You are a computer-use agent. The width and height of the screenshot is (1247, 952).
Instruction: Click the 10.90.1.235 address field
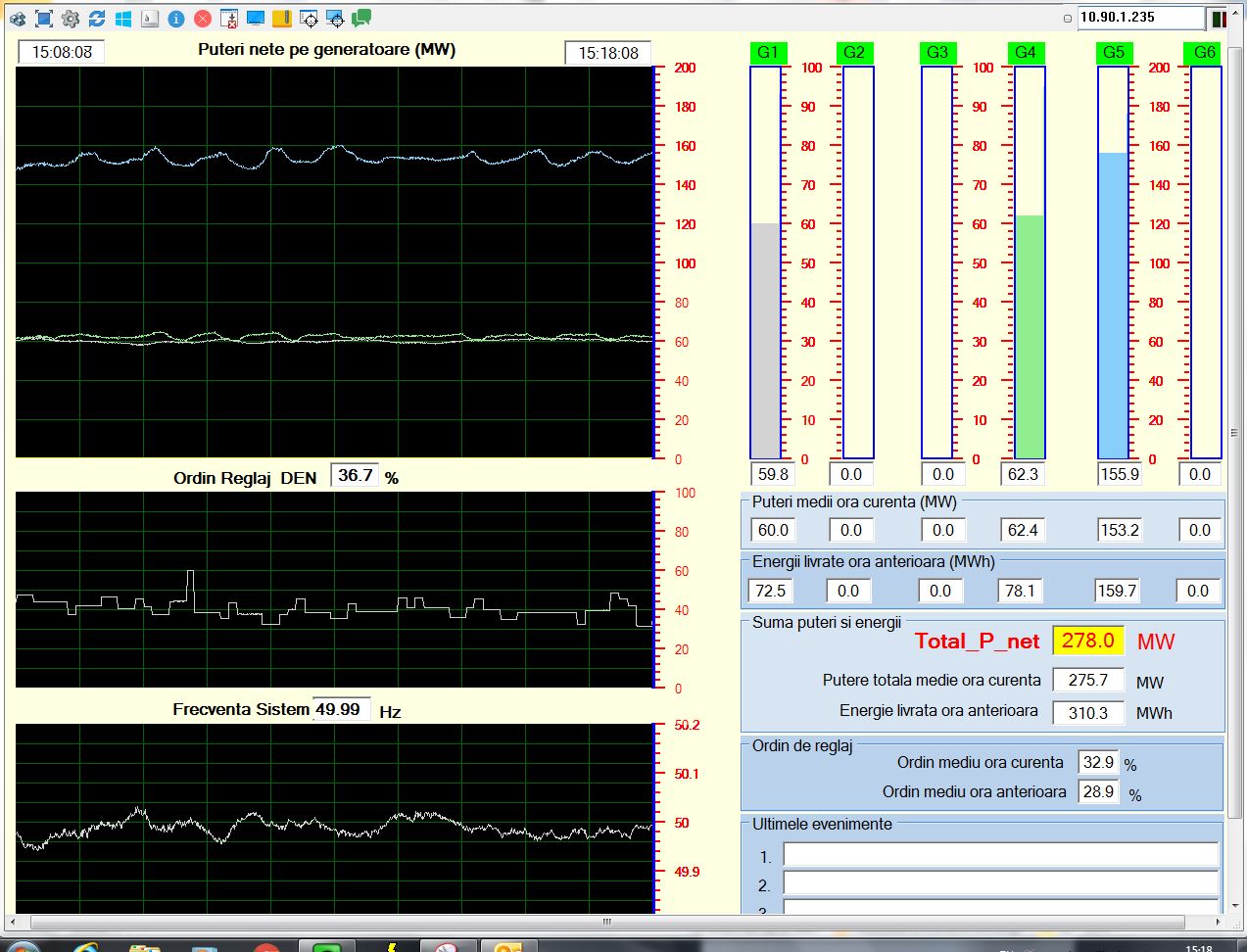tap(1139, 18)
